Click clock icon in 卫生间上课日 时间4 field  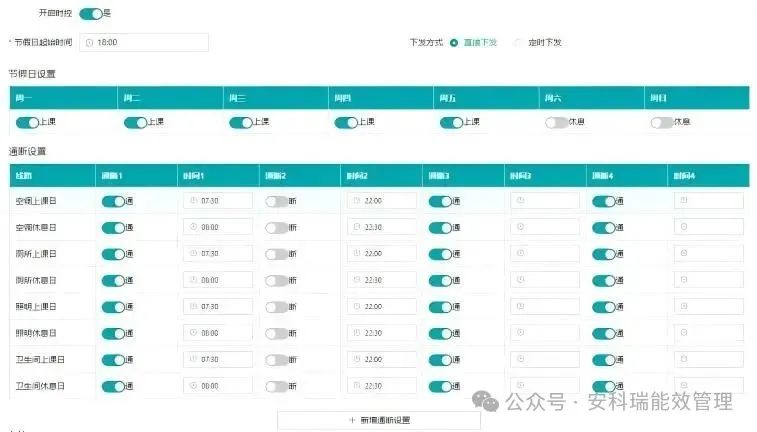pyautogui.click(x=684, y=359)
